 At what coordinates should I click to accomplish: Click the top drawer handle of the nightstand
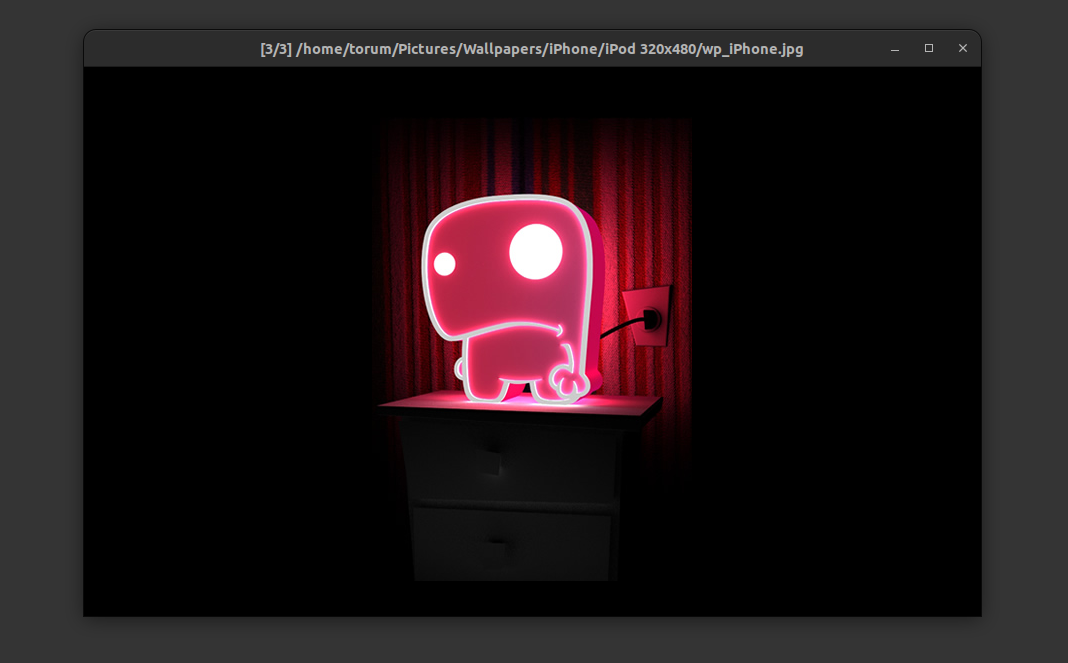tap(490, 459)
